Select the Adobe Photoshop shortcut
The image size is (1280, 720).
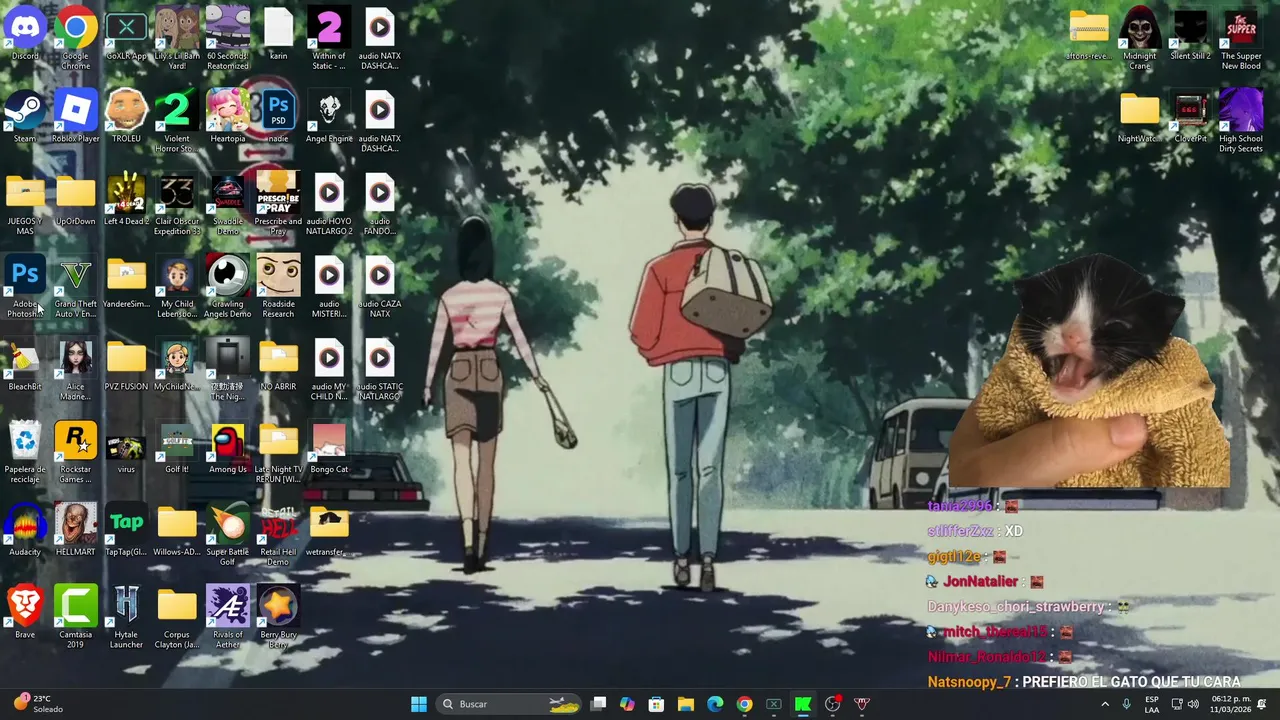[x=25, y=287]
